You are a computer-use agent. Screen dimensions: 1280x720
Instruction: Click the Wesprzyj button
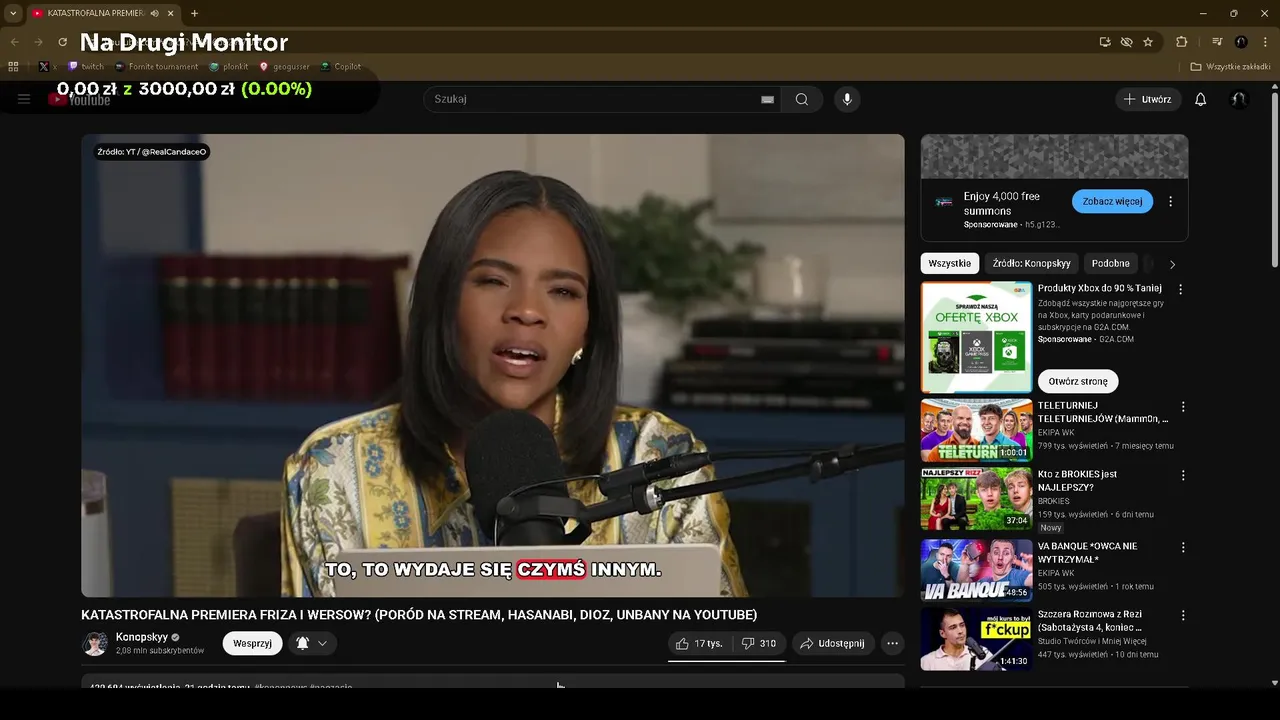click(252, 643)
